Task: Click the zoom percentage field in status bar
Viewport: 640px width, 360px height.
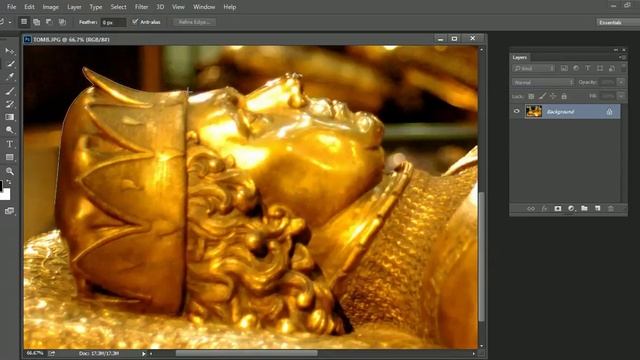Action: pos(35,353)
